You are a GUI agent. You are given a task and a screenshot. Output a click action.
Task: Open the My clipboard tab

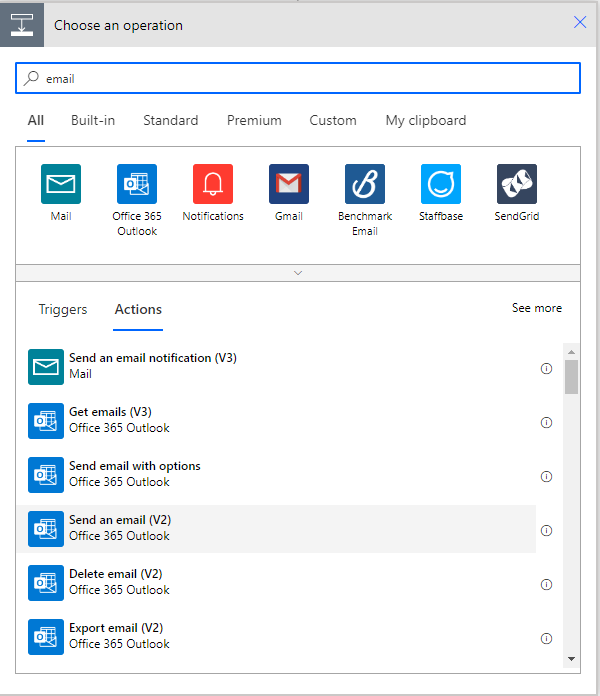426,120
